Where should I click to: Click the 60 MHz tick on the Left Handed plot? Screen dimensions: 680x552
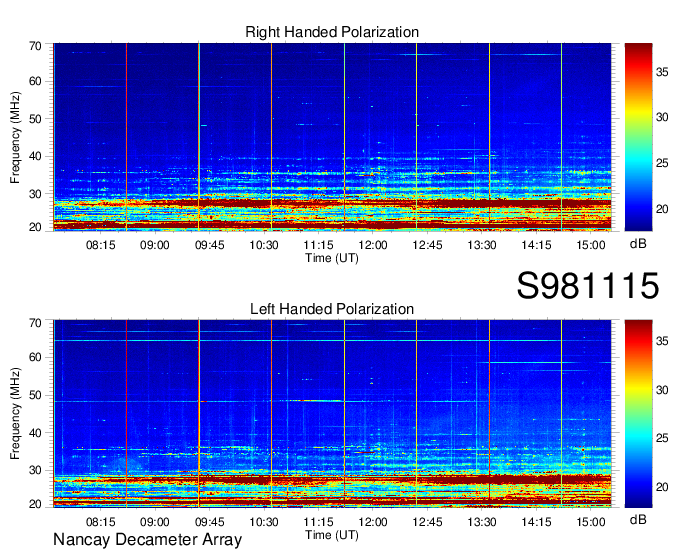35,357
